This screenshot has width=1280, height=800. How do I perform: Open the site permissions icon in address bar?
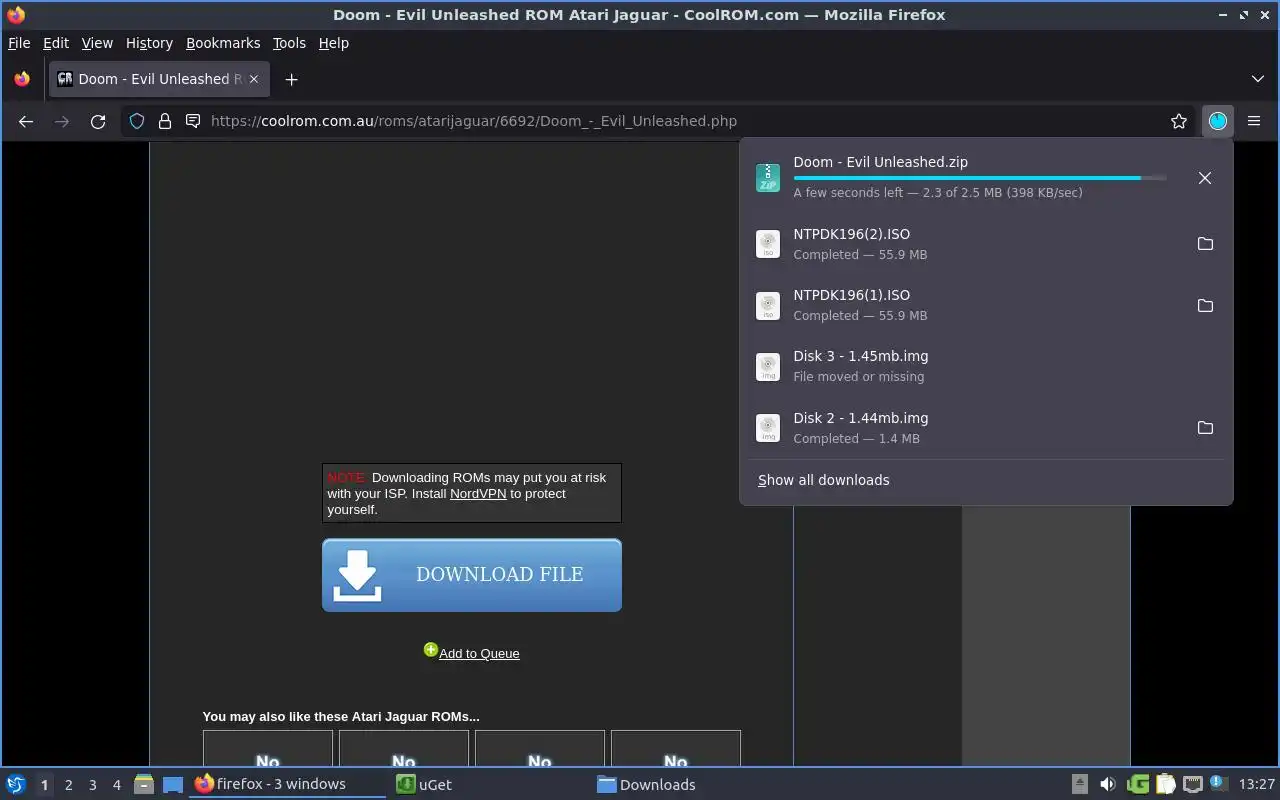click(x=193, y=121)
